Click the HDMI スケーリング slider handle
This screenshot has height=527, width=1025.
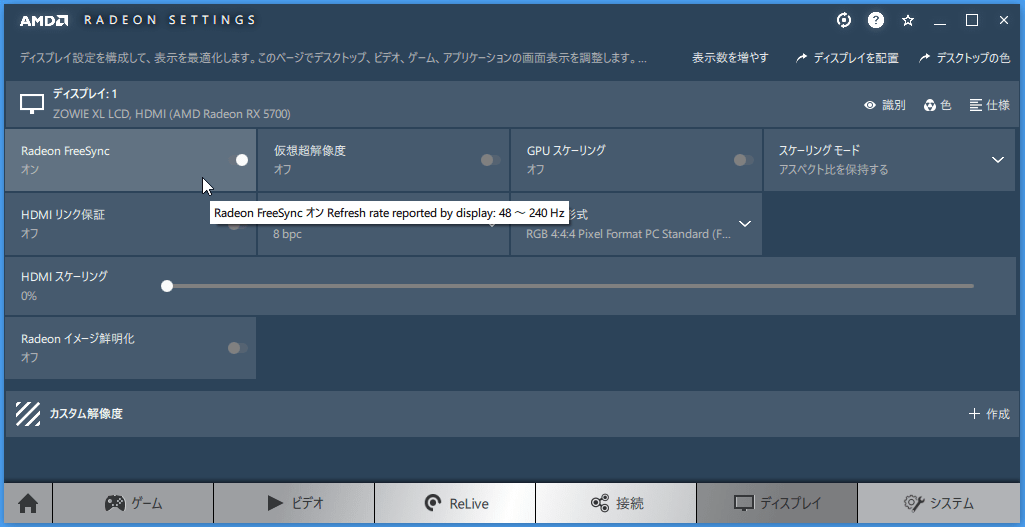click(x=167, y=286)
